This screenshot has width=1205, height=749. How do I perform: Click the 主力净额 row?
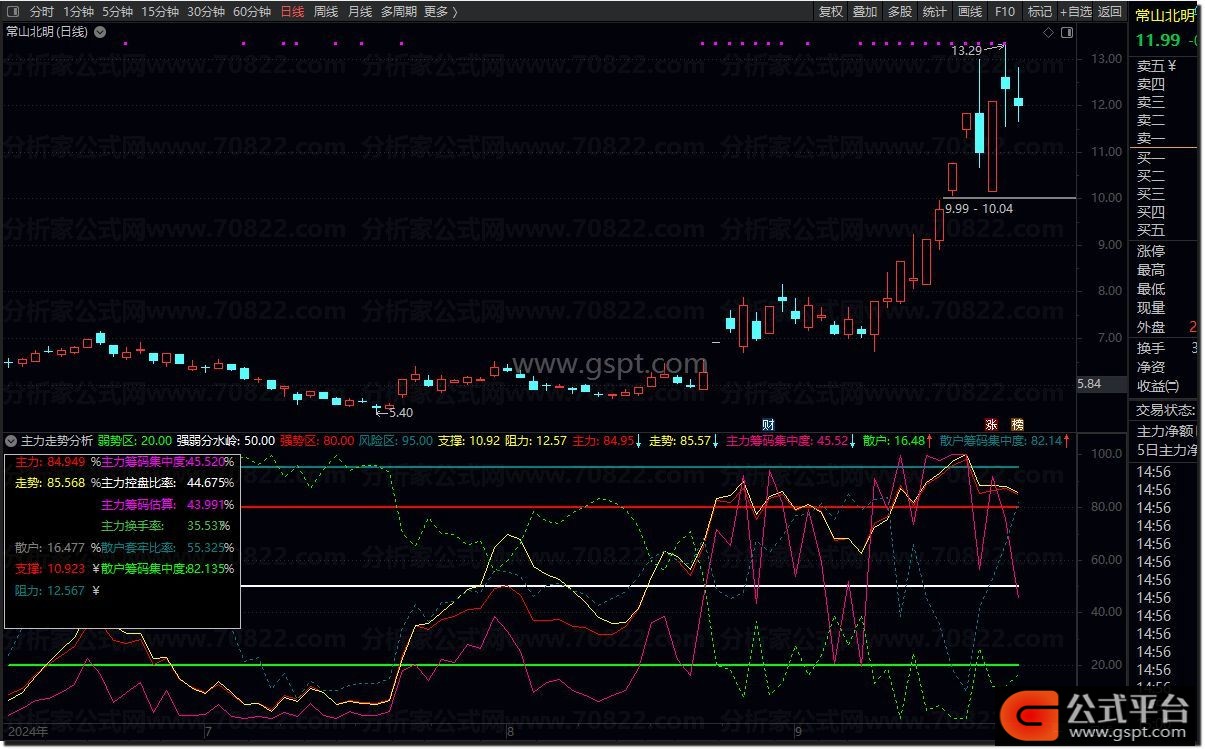1168,431
